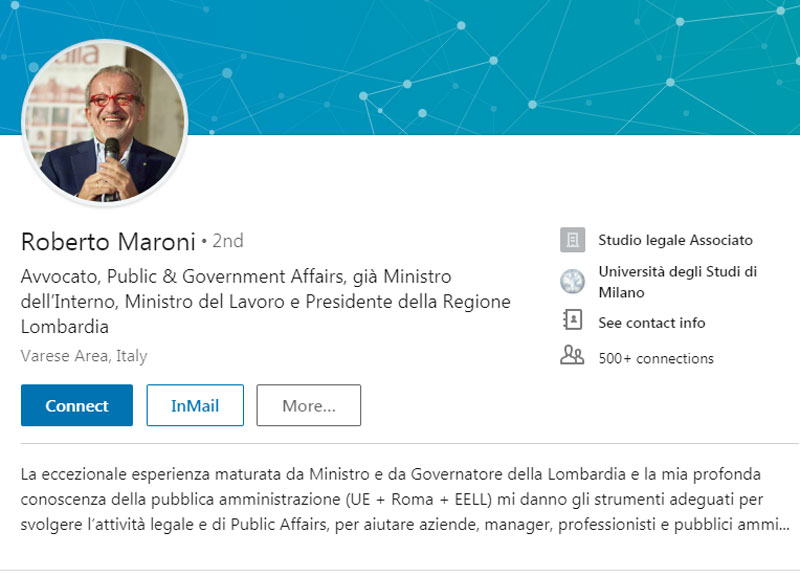
Task: Expand the truncated summary at the ellipsis
Action: pos(782,524)
